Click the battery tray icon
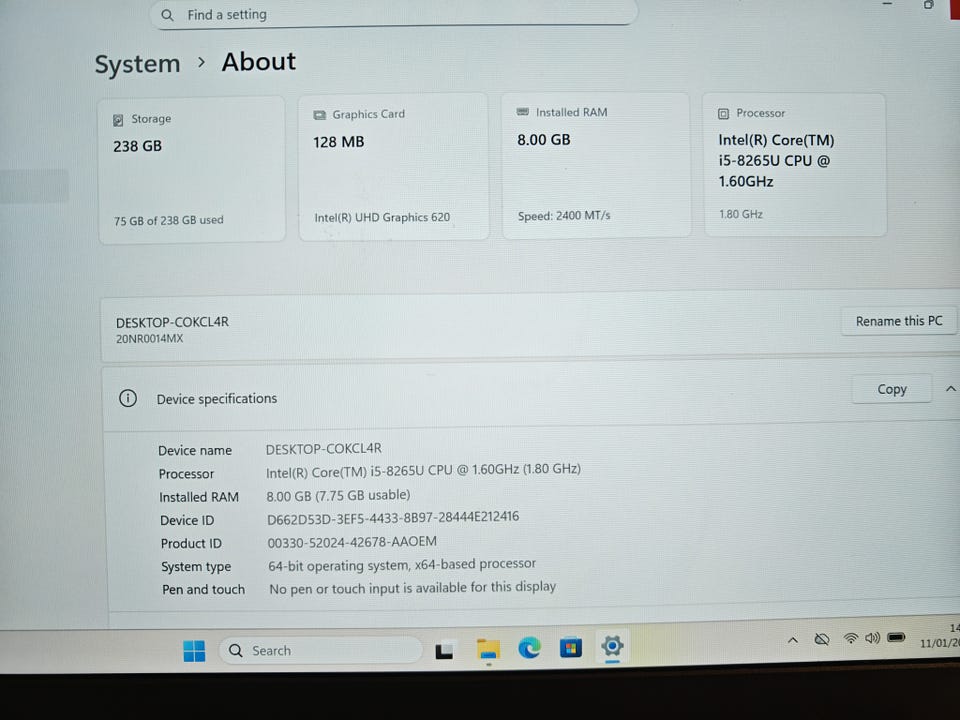Viewport: 960px width, 720px height. tap(896, 638)
